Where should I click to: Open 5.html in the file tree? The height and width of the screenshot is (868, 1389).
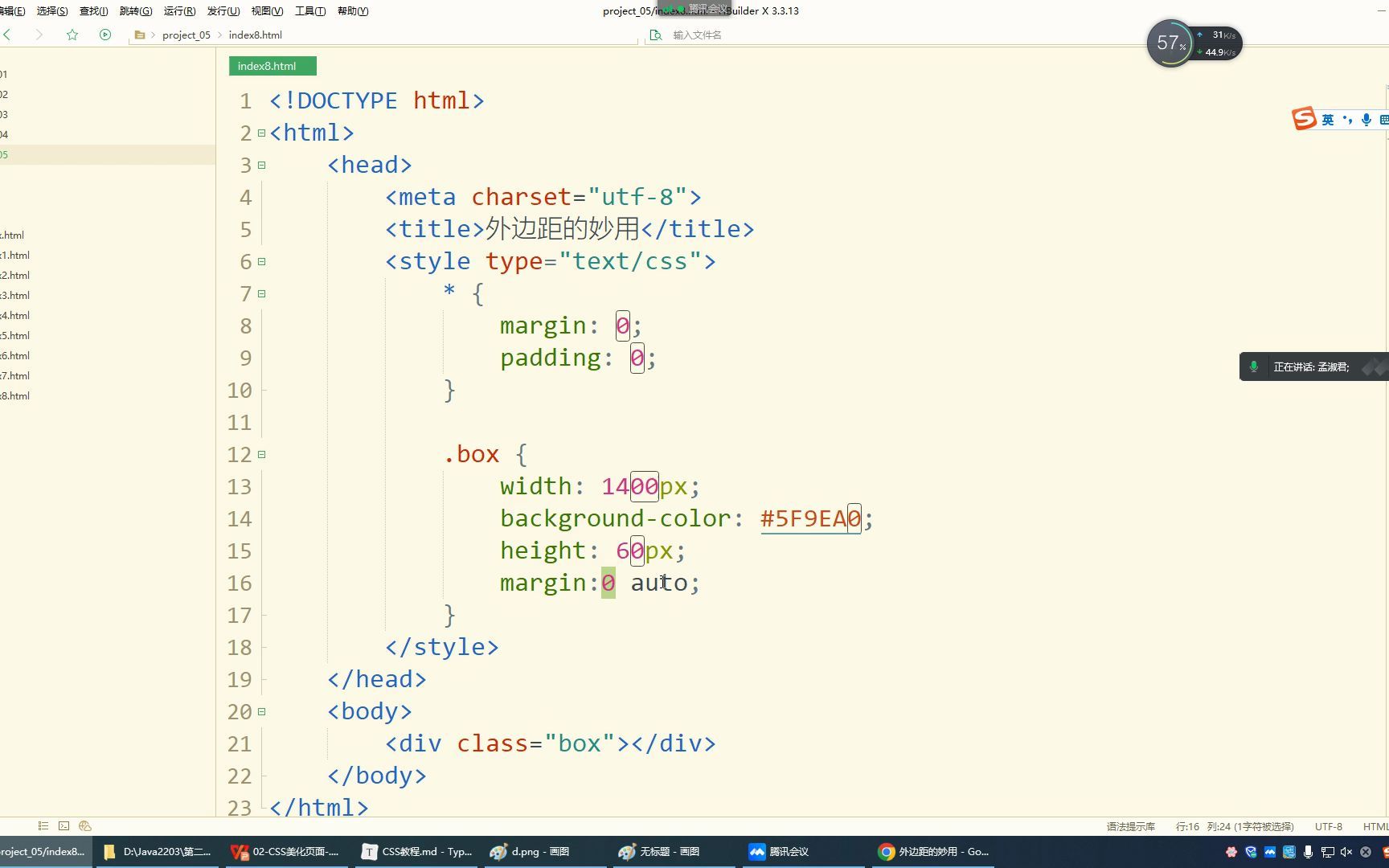15,335
